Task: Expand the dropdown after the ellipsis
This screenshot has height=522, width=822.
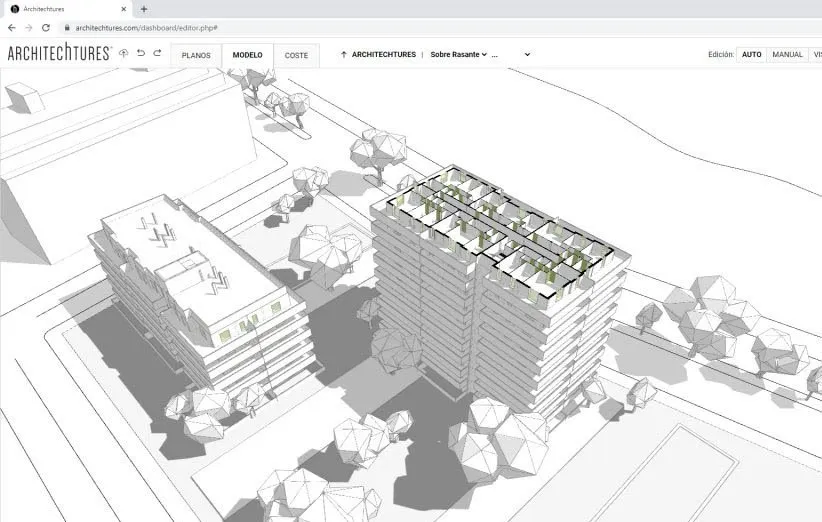Action: coord(527,55)
